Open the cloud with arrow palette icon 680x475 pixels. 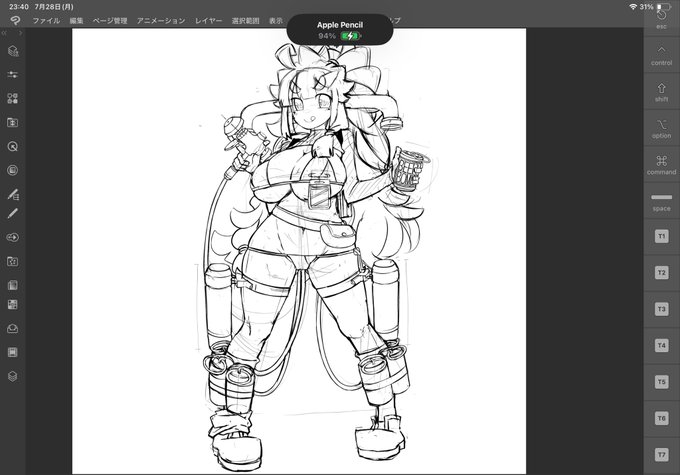click(13, 237)
